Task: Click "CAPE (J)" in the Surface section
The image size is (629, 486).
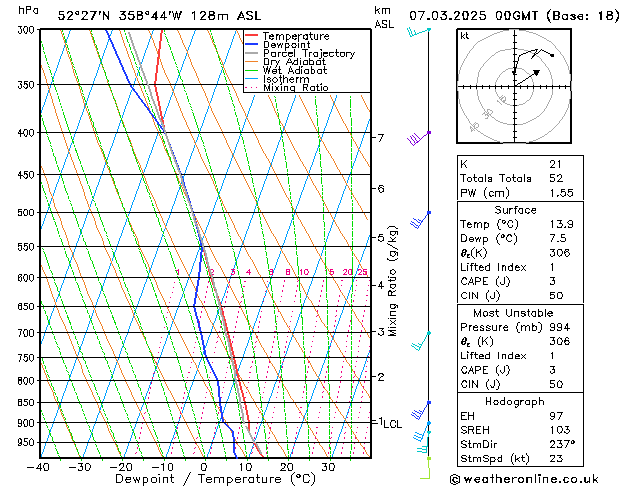Action: (x=485, y=281)
